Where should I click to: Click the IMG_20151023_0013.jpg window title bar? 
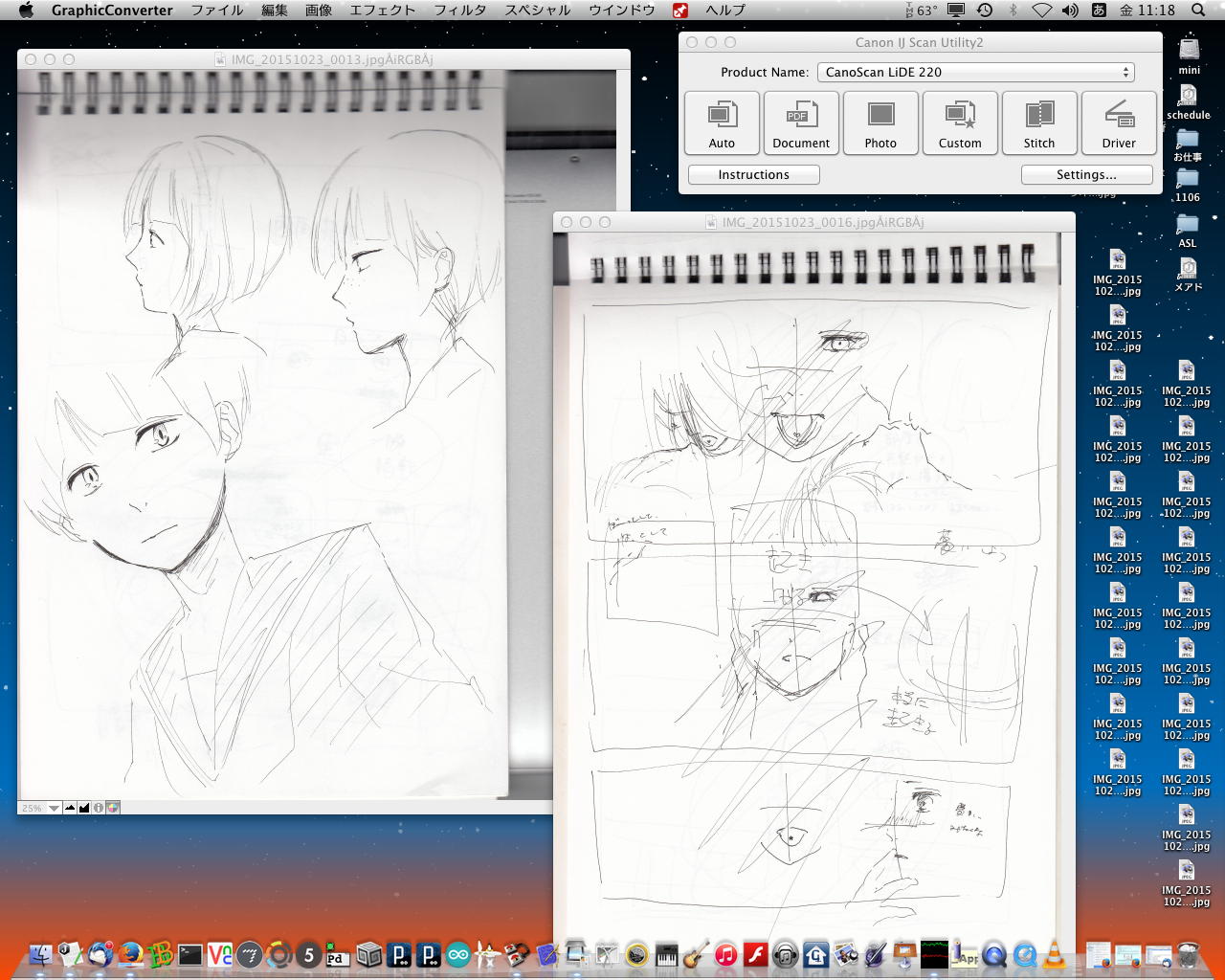pos(323,59)
